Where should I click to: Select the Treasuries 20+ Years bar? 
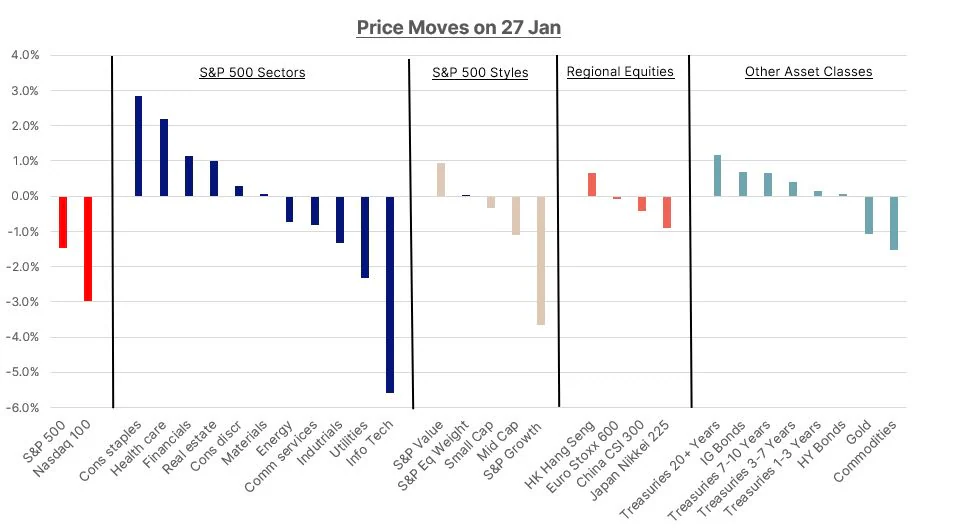pyautogui.click(x=718, y=176)
